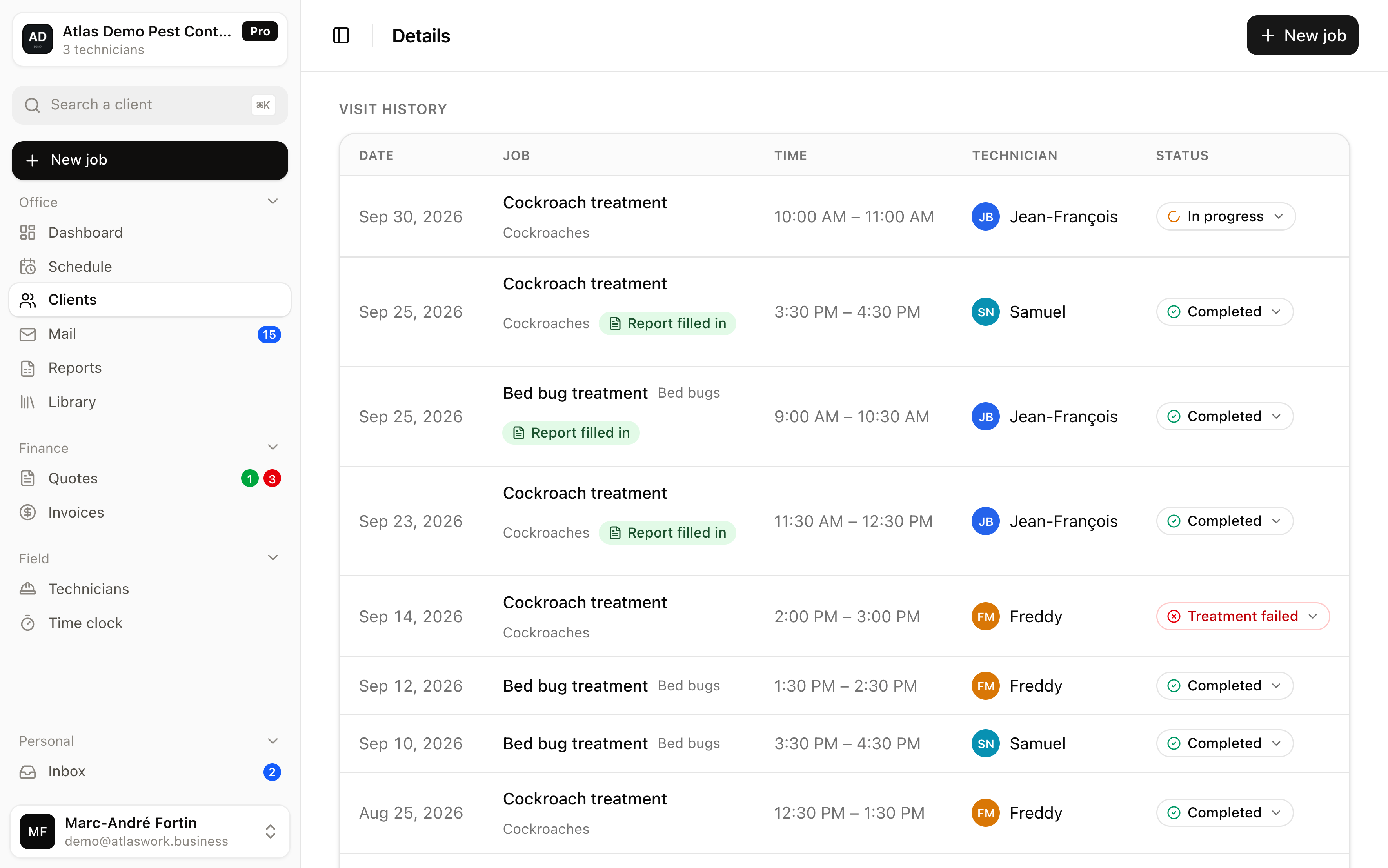Viewport: 1388px width, 868px height.
Task: Open the Library books icon
Action: (x=27, y=402)
